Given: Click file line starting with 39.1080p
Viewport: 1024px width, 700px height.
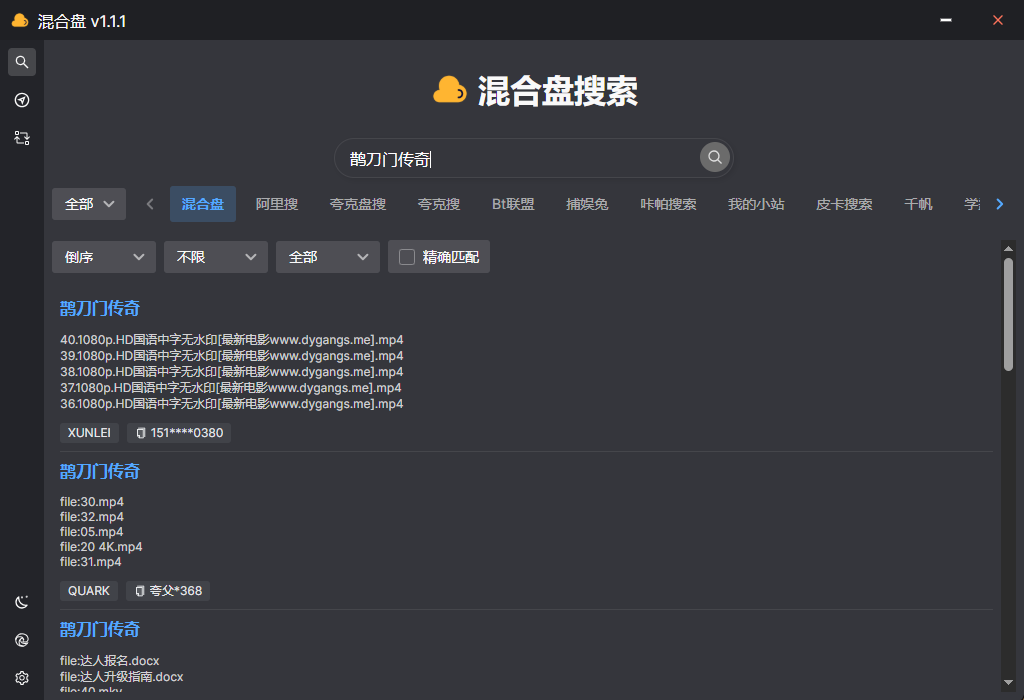Looking at the screenshot, I should (232, 356).
